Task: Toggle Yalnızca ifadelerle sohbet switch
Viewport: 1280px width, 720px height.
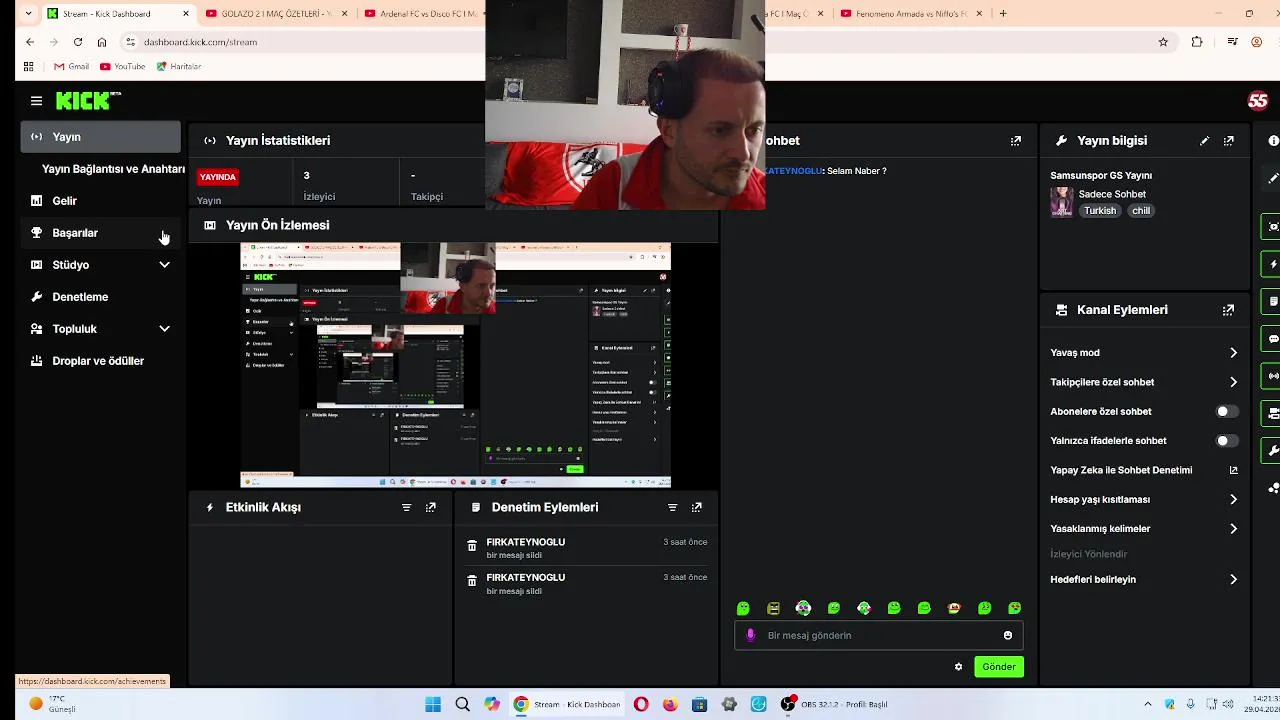Action: pos(1227,441)
